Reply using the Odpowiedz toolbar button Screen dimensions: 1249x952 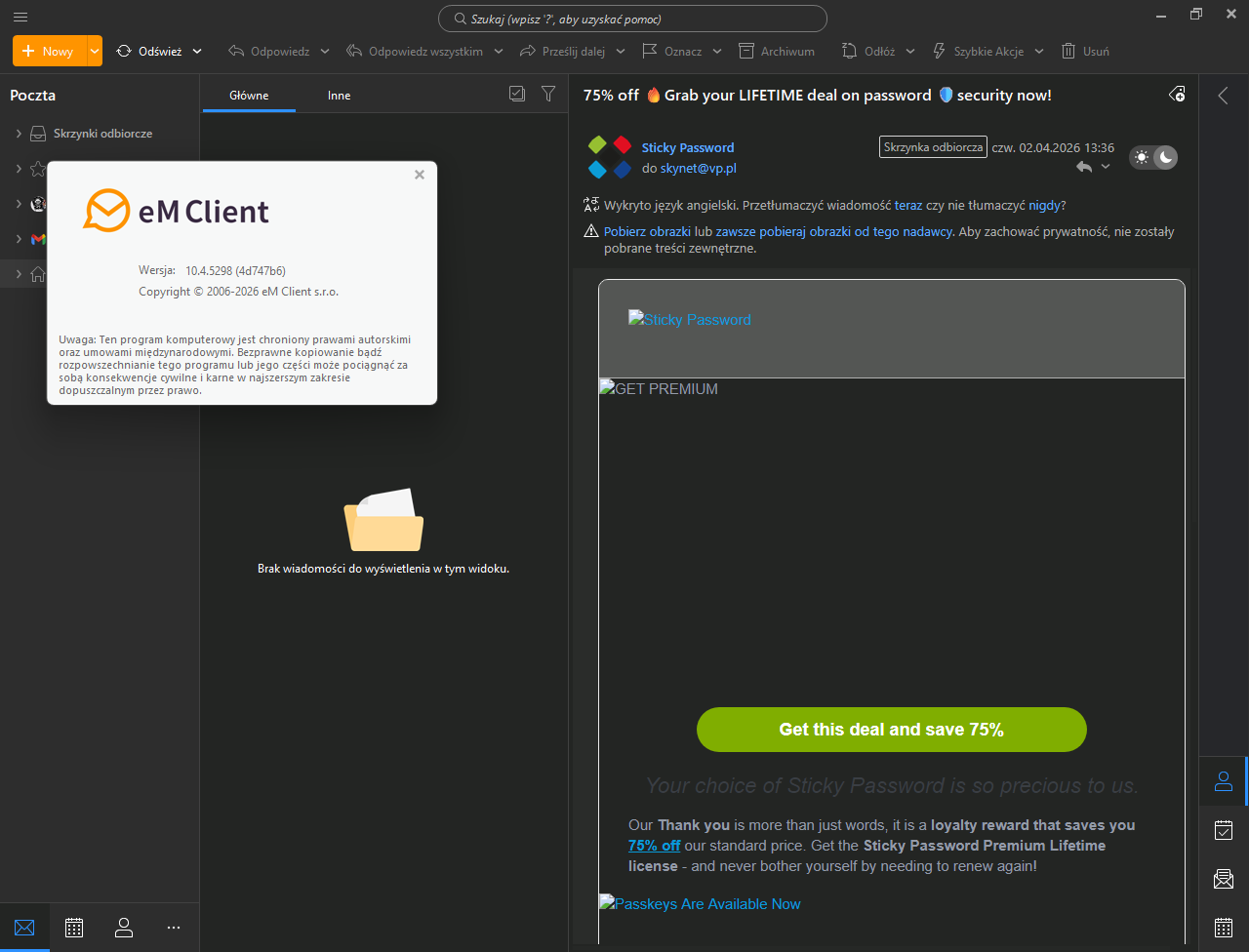click(x=269, y=51)
